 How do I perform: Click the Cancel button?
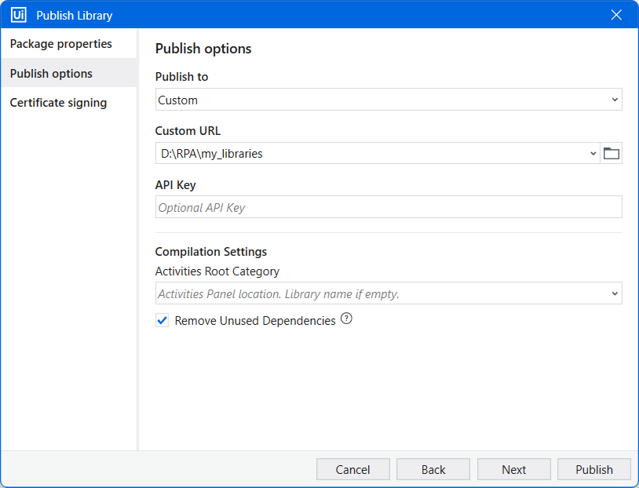click(353, 469)
